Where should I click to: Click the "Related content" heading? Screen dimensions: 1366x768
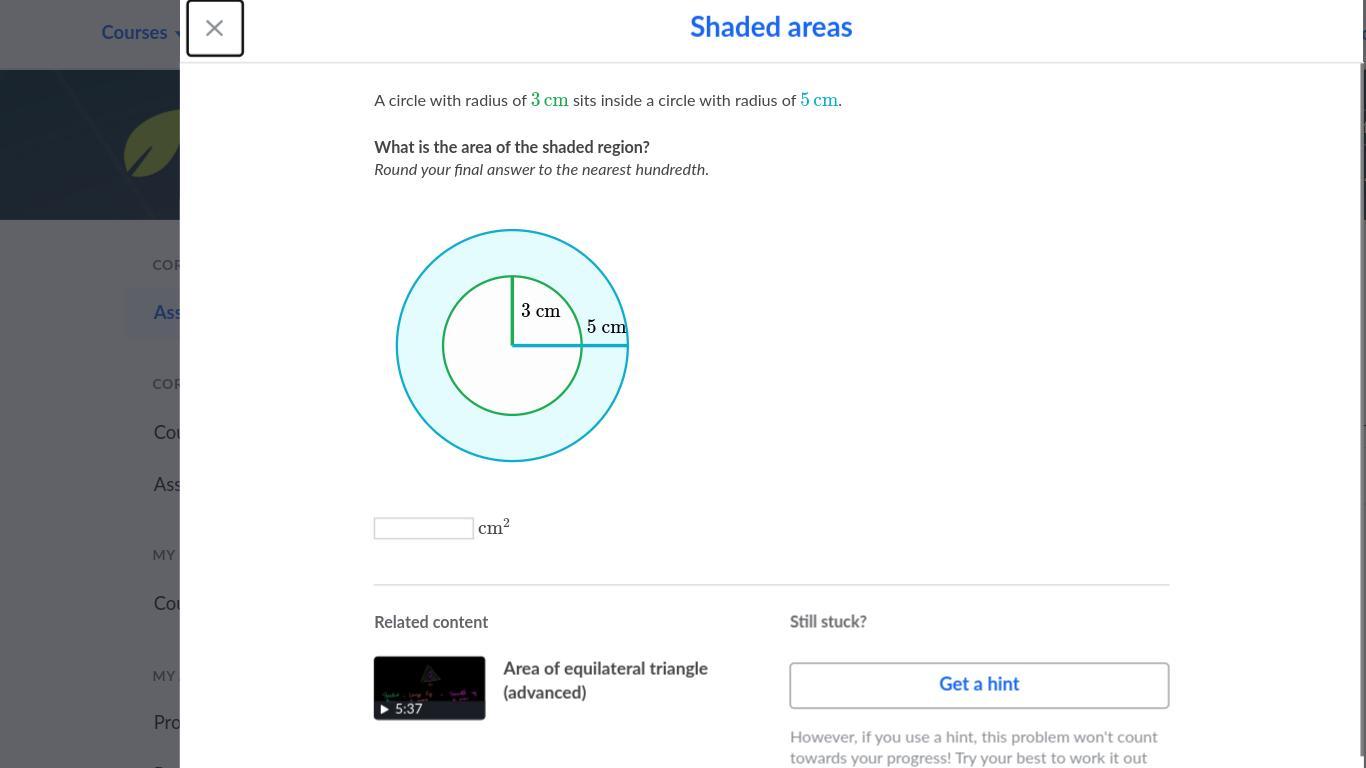(x=431, y=622)
